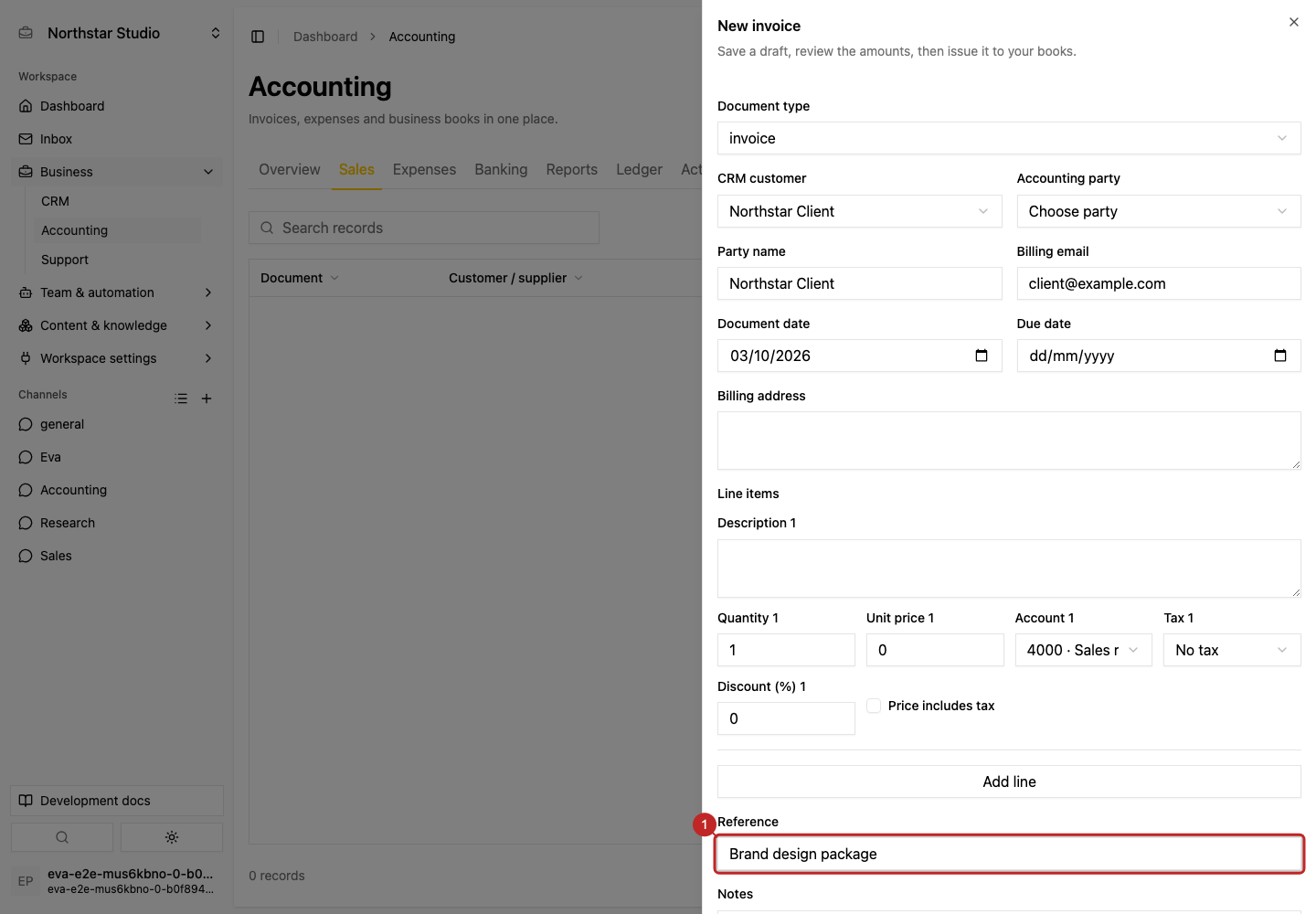Expand the Team & automation section
The width and height of the screenshot is (1316, 914).
tap(208, 292)
